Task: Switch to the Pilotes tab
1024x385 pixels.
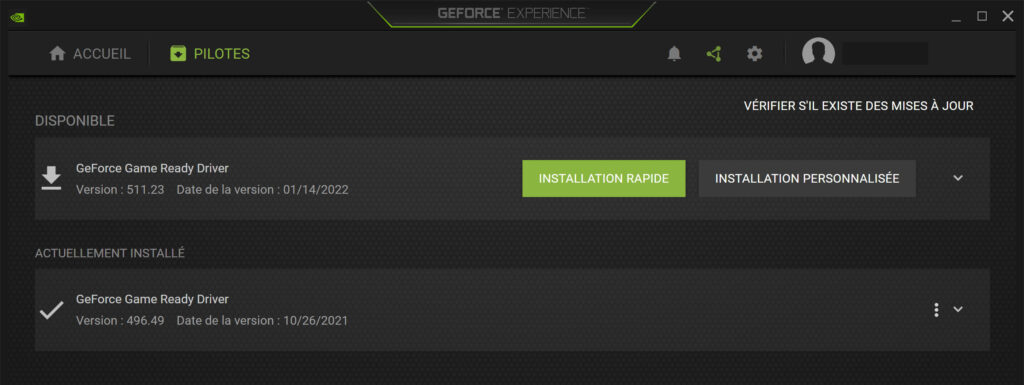Action: tap(210, 54)
